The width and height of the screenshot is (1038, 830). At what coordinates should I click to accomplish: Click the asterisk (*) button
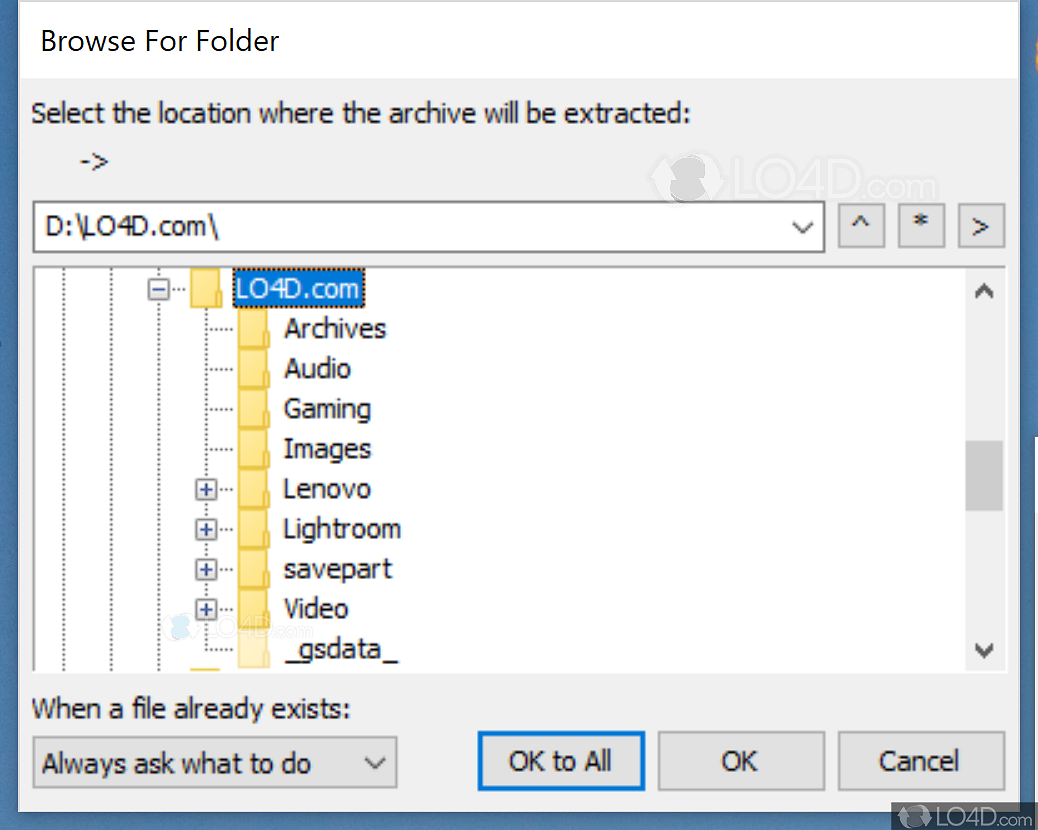point(921,227)
